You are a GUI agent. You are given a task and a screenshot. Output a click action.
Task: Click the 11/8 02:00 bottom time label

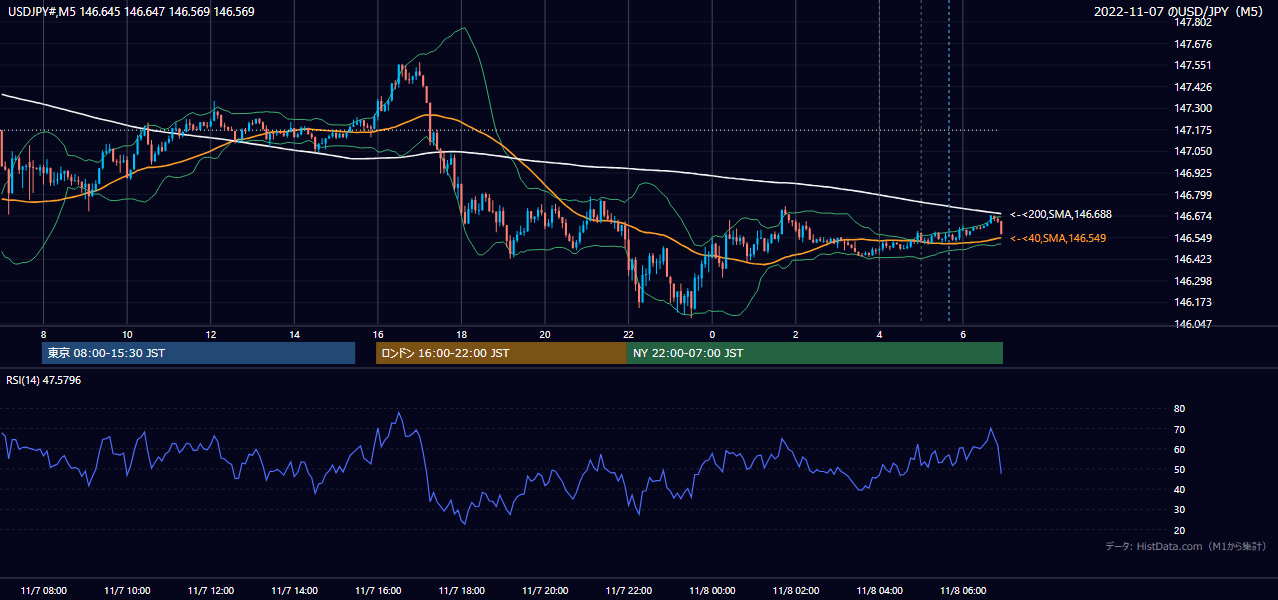tap(796, 590)
